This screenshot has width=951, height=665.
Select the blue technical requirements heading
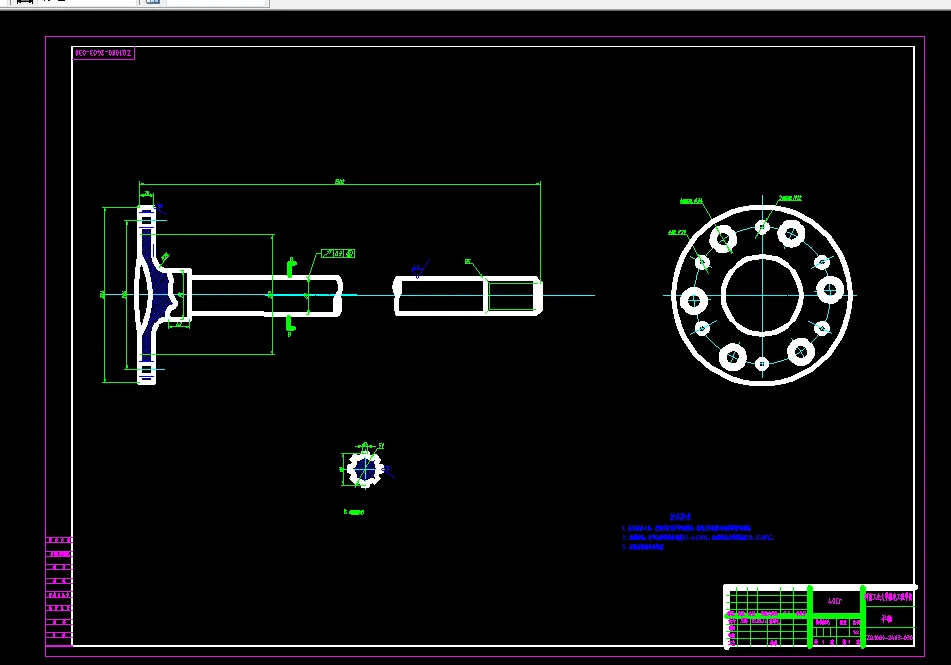[680, 517]
